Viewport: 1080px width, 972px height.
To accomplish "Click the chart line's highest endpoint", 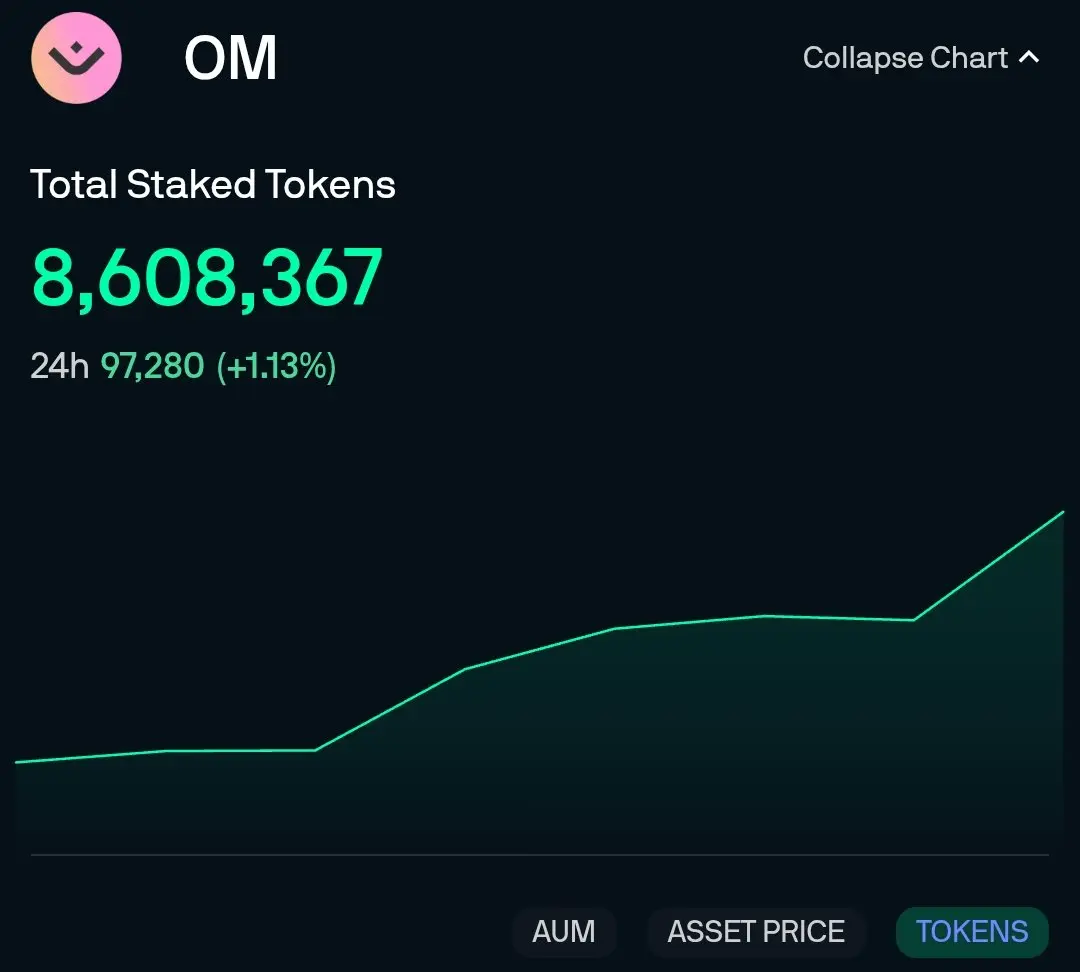I will point(1063,513).
